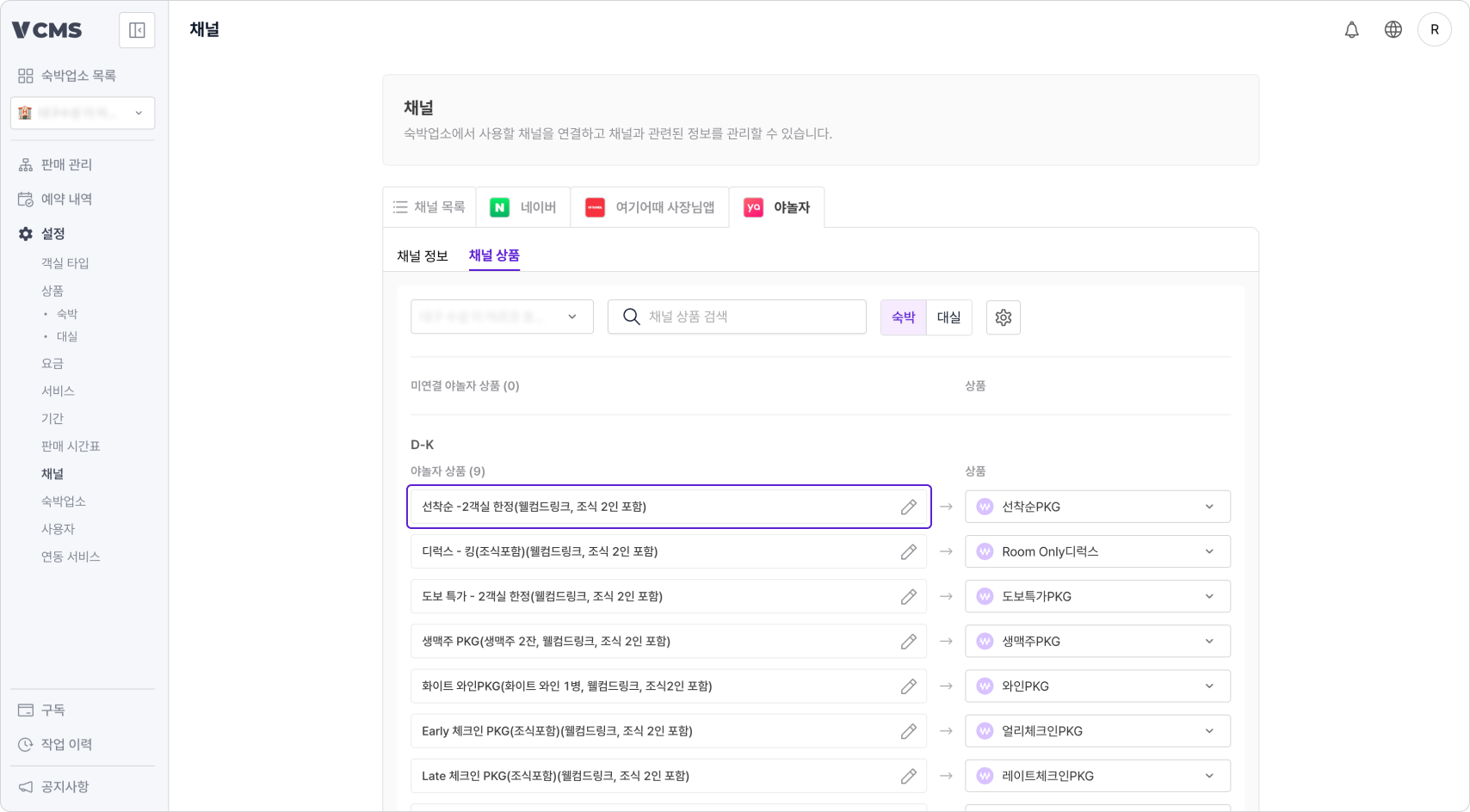This screenshot has height=812, width=1470.
Task: Click the 숙박업소 목록 sidebar icon
Action: point(25,75)
